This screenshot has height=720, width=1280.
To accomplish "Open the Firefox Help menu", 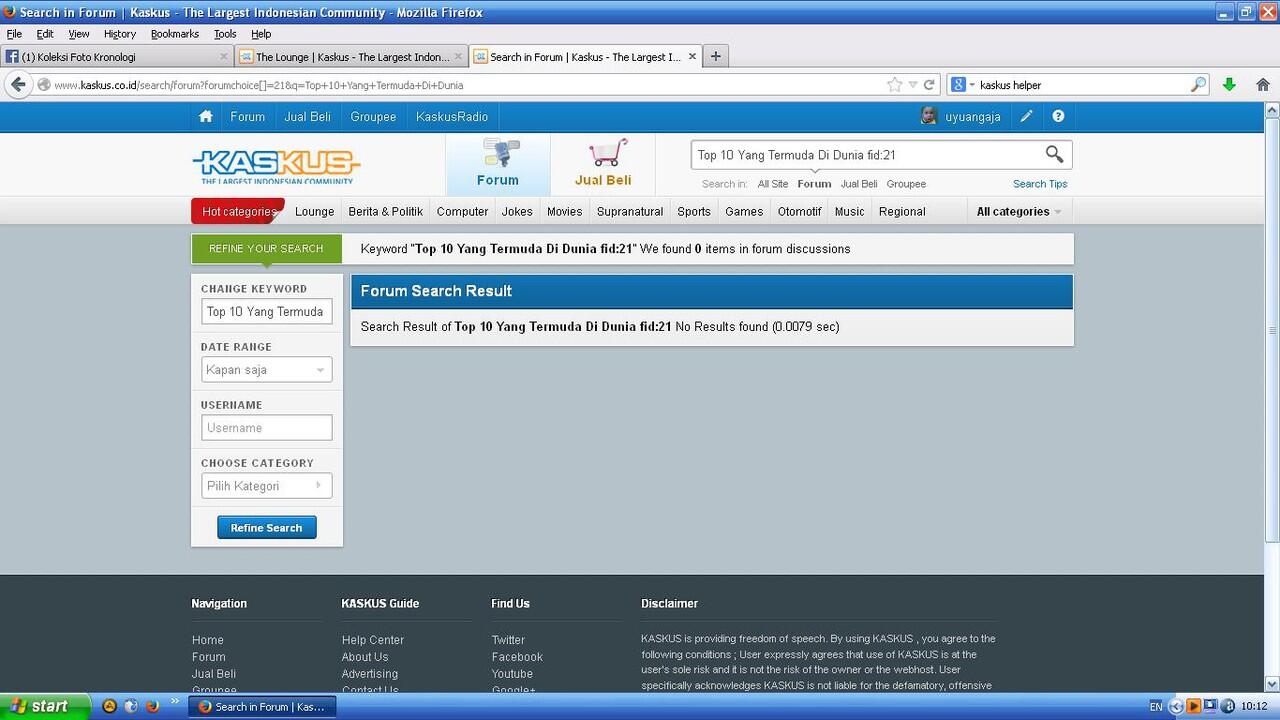I will [261, 34].
